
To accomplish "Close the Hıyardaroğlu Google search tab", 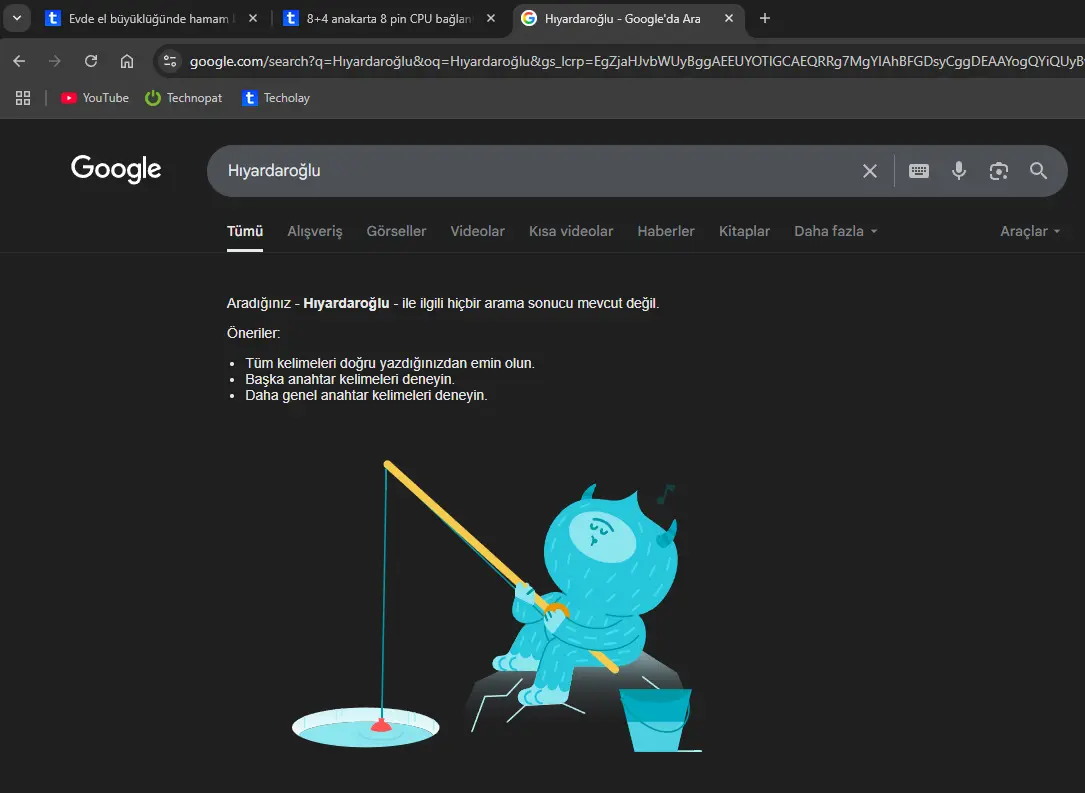I will pos(729,19).
